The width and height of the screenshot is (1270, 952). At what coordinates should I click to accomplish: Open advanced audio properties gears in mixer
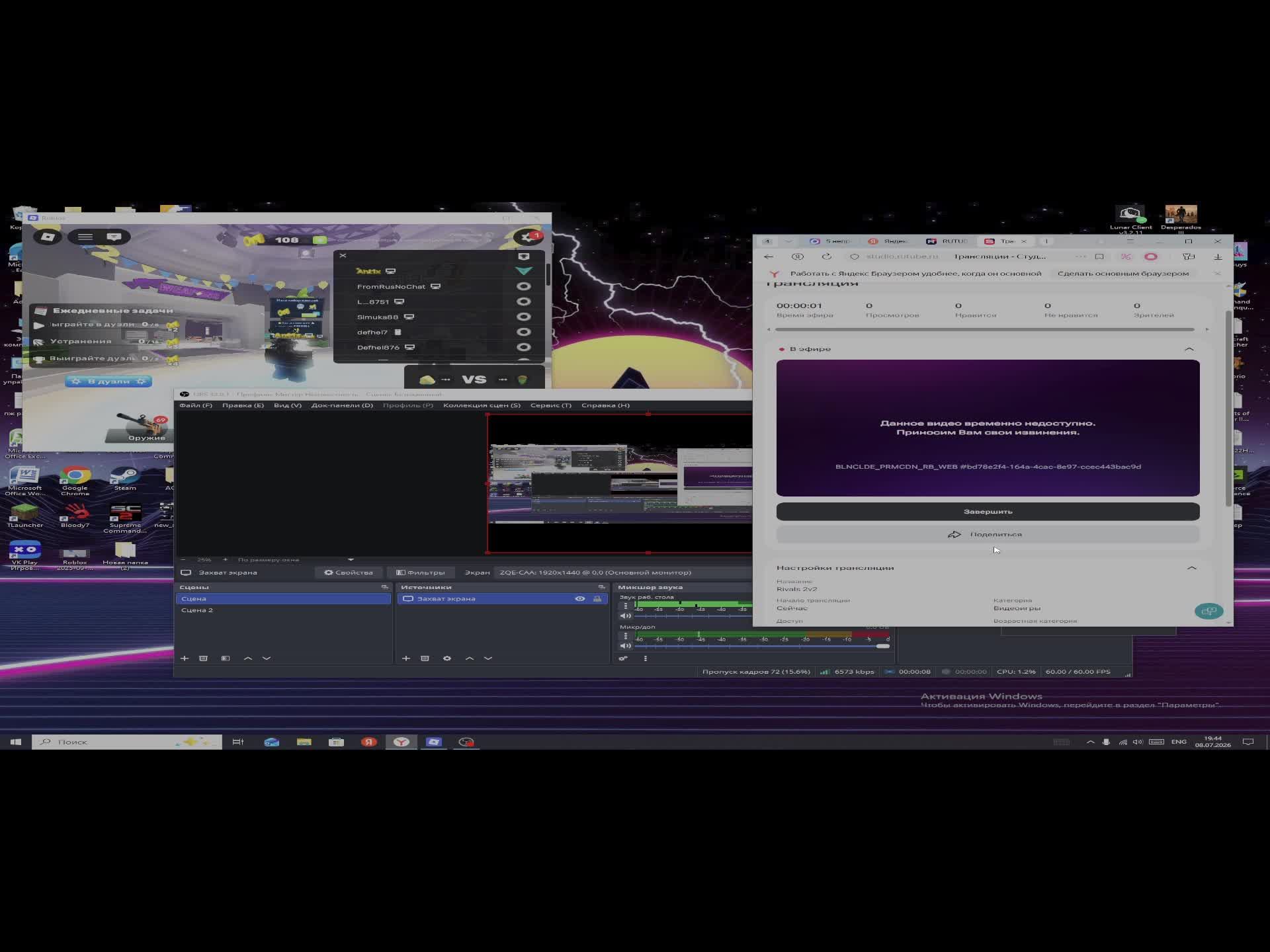point(623,658)
